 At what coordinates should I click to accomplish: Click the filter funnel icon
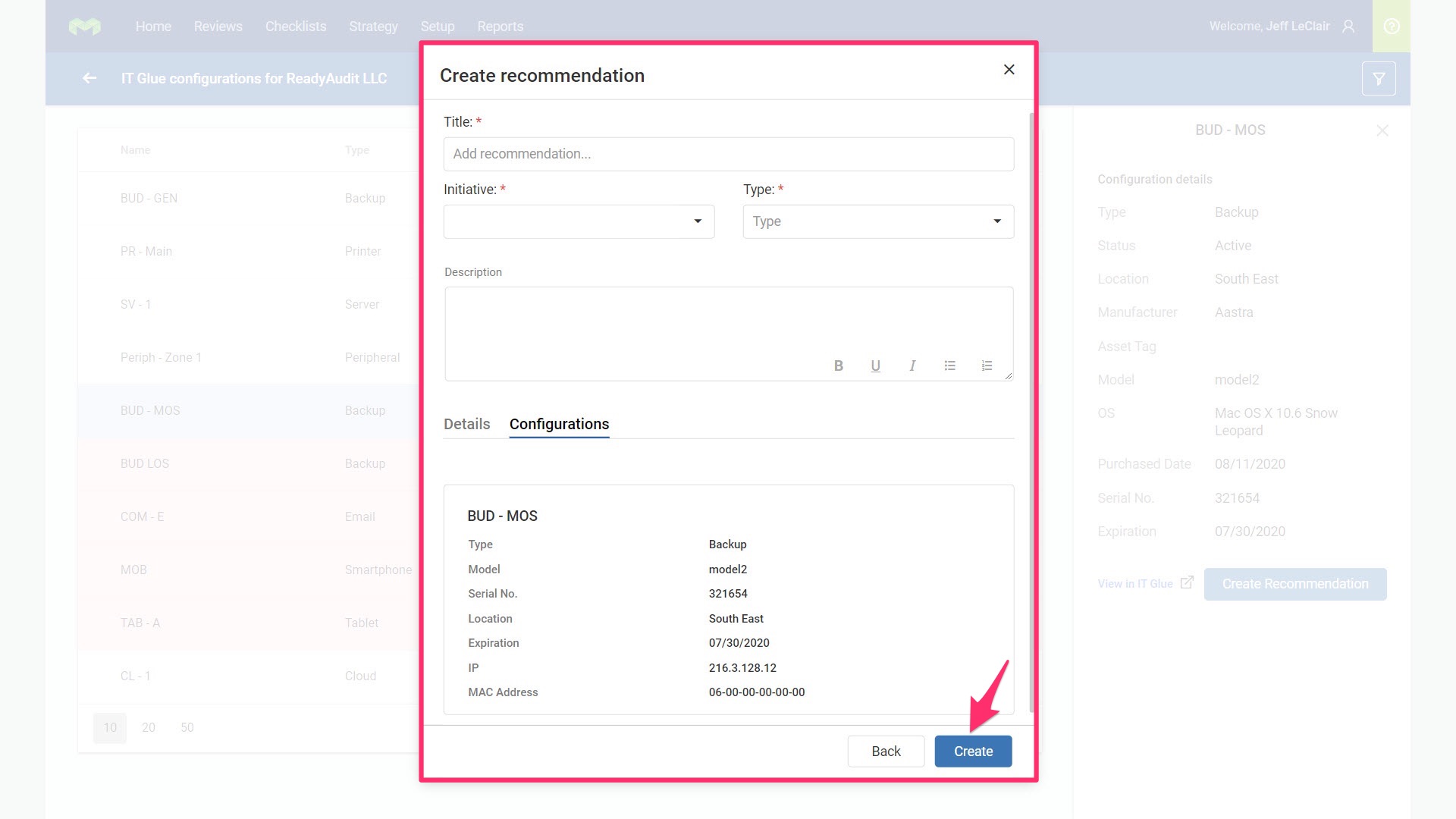click(1378, 78)
